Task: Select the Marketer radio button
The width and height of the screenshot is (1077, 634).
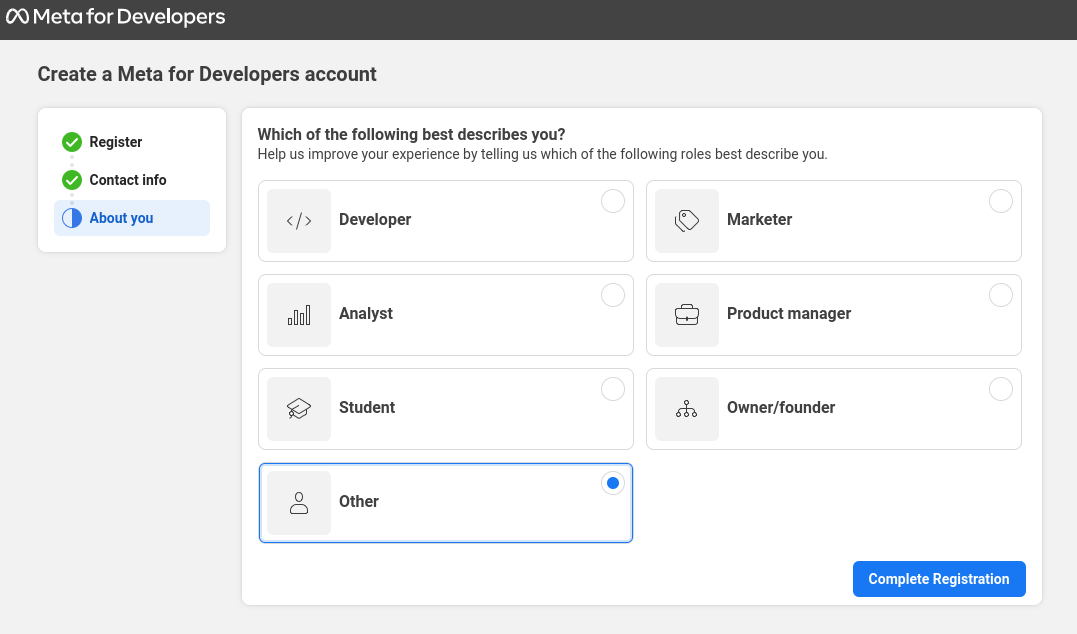Action: 1001,202
